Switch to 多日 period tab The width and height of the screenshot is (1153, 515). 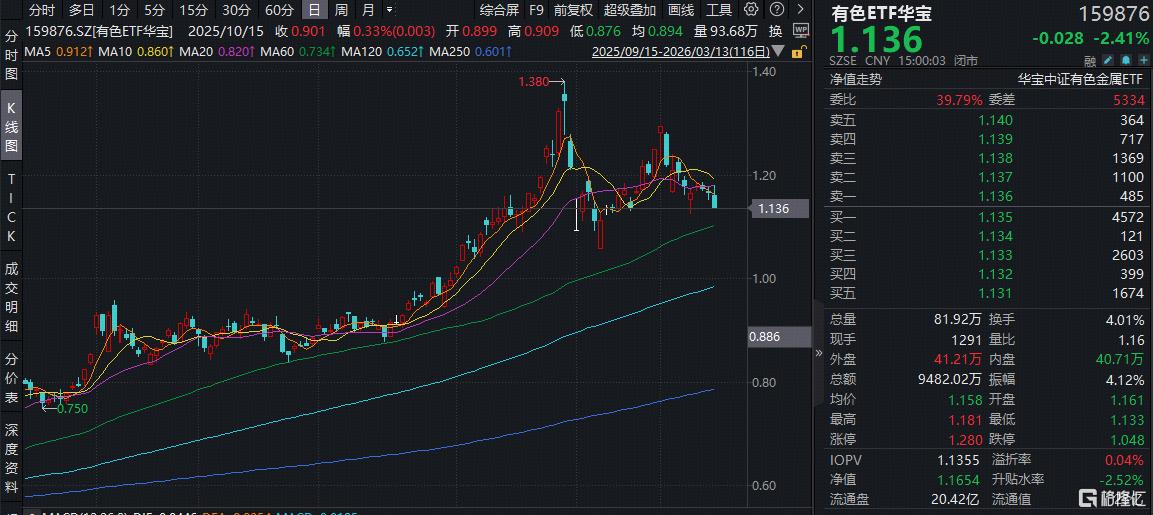[x=81, y=10]
